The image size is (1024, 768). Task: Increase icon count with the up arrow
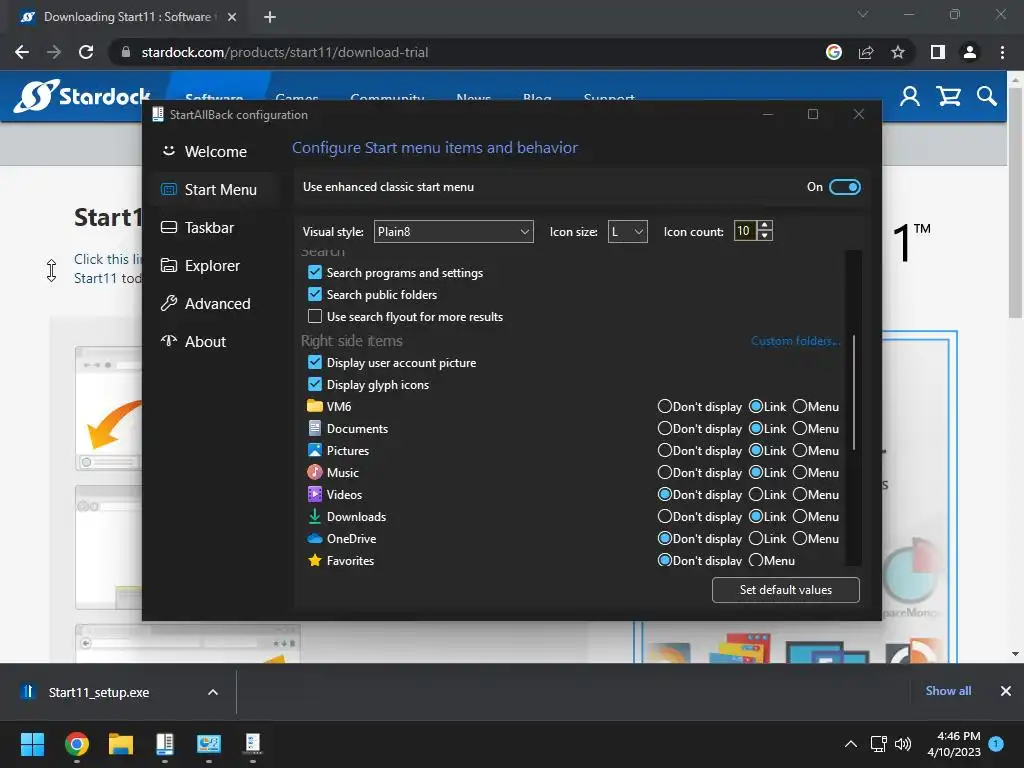tap(765, 225)
